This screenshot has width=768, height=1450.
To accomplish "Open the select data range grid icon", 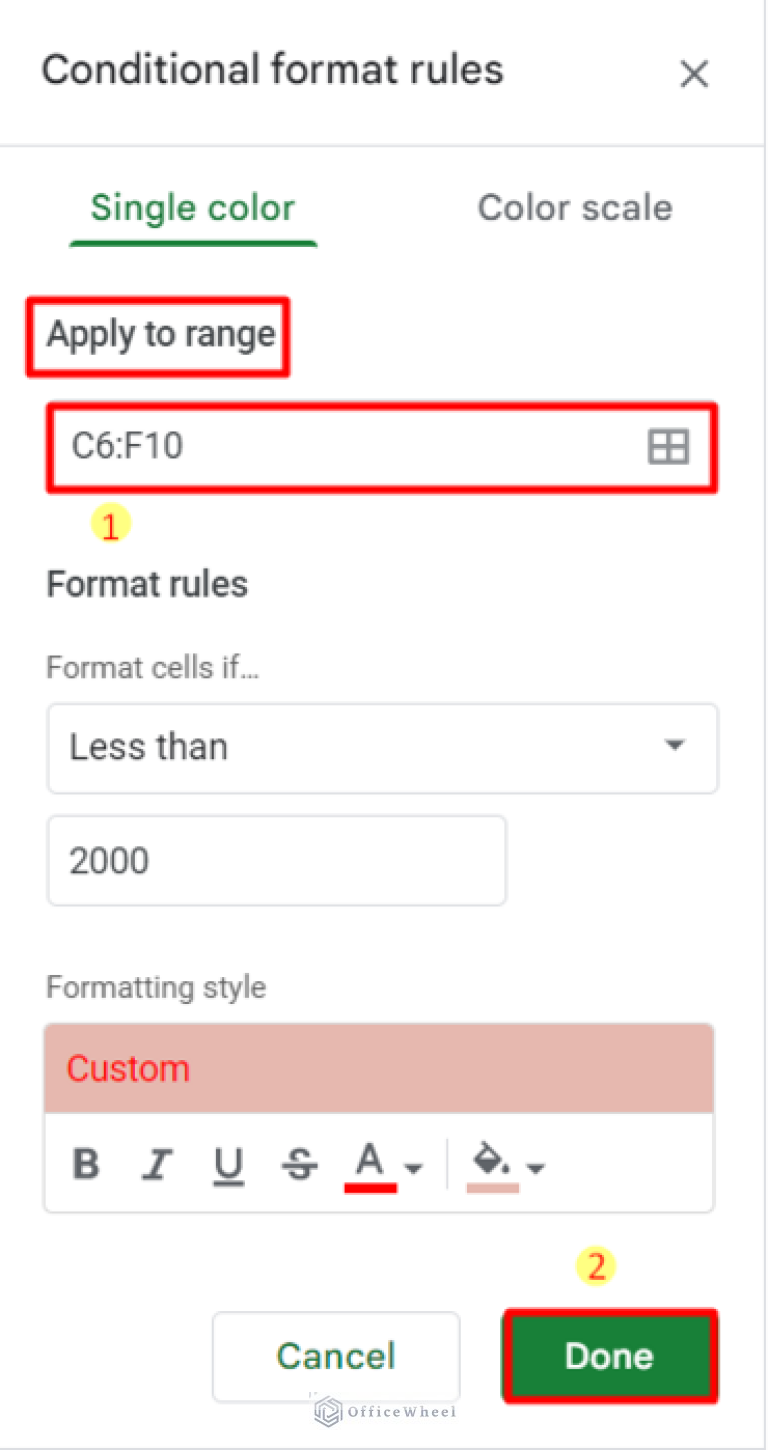I will (x=668, y=447).
